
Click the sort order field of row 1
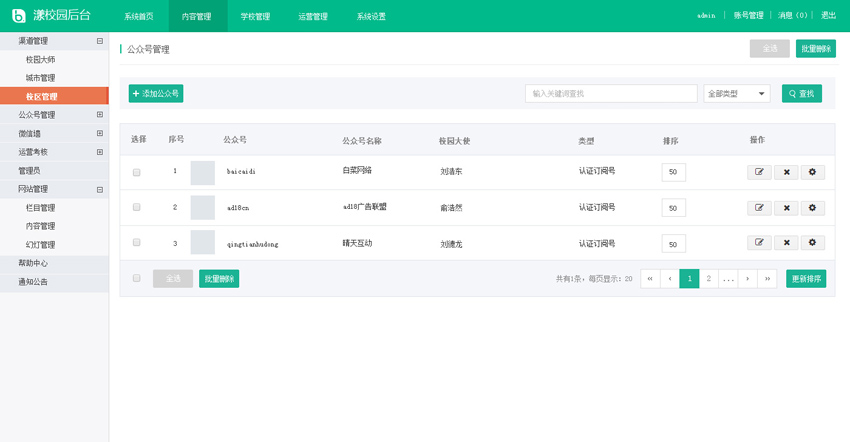(x=673, y=172)
